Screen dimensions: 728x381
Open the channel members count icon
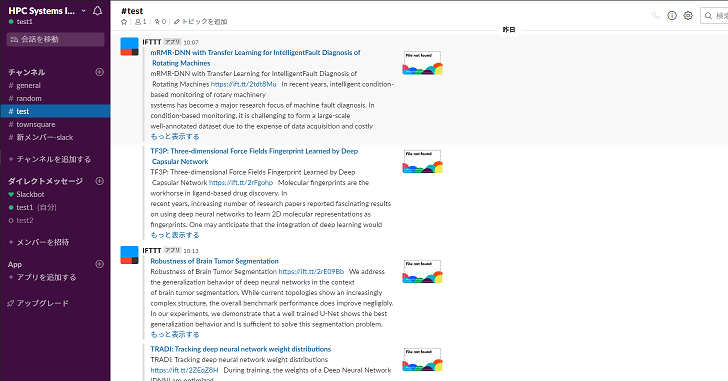[141, 22]
